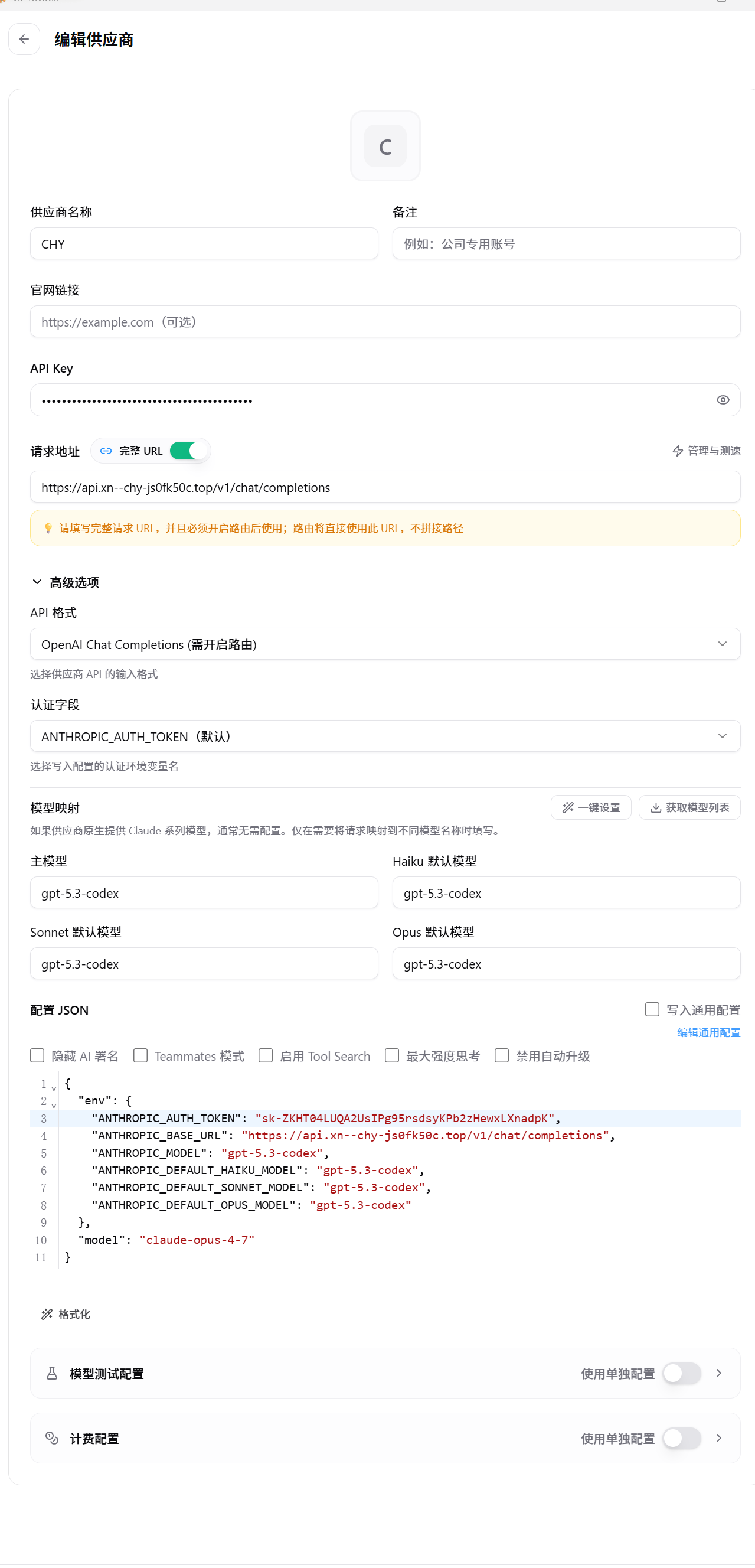Screen dimensions: 755x1568
Task: Click 获取模型列表 button
Action: point(689,808)
